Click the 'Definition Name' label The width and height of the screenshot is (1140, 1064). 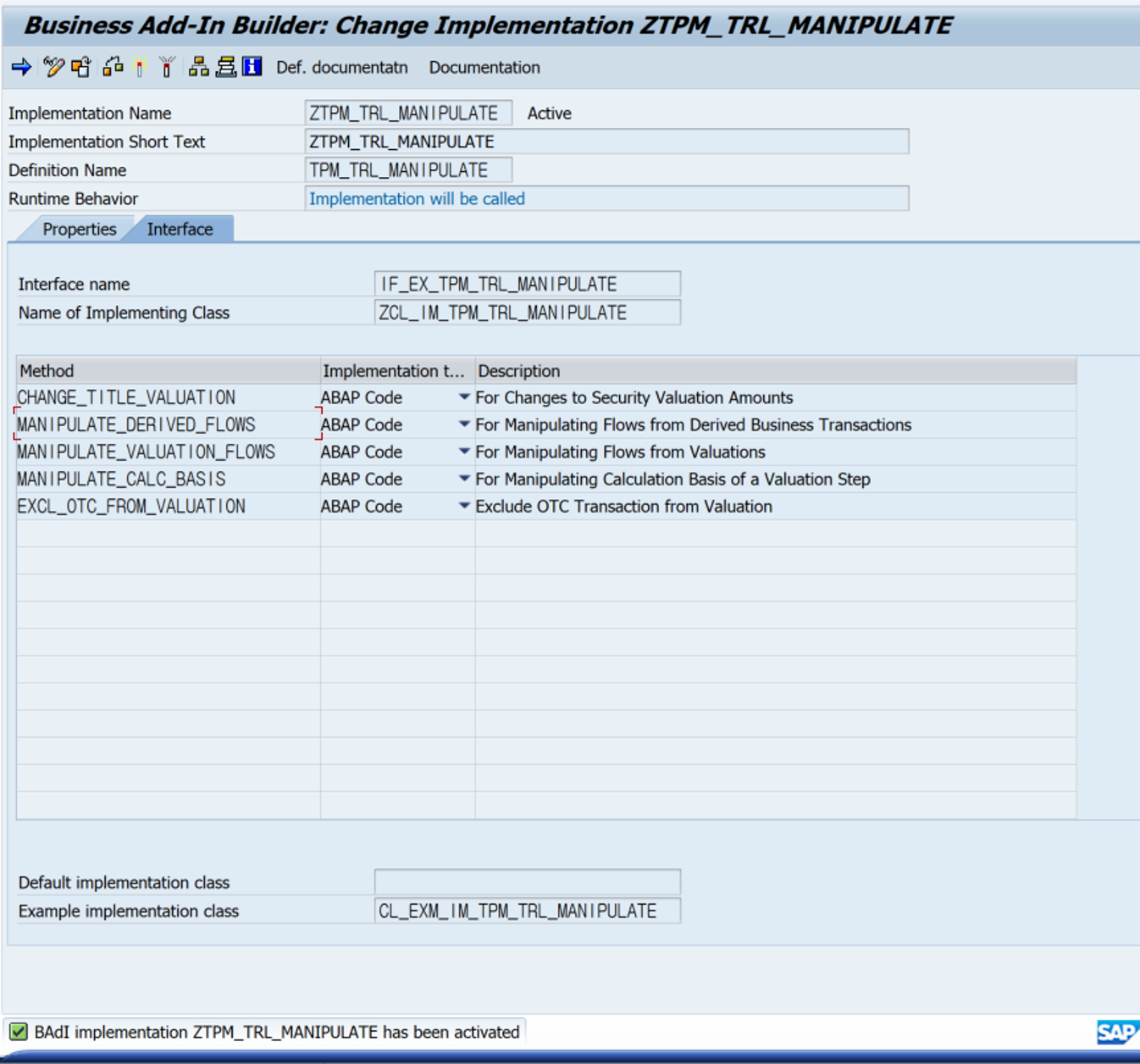68,170
